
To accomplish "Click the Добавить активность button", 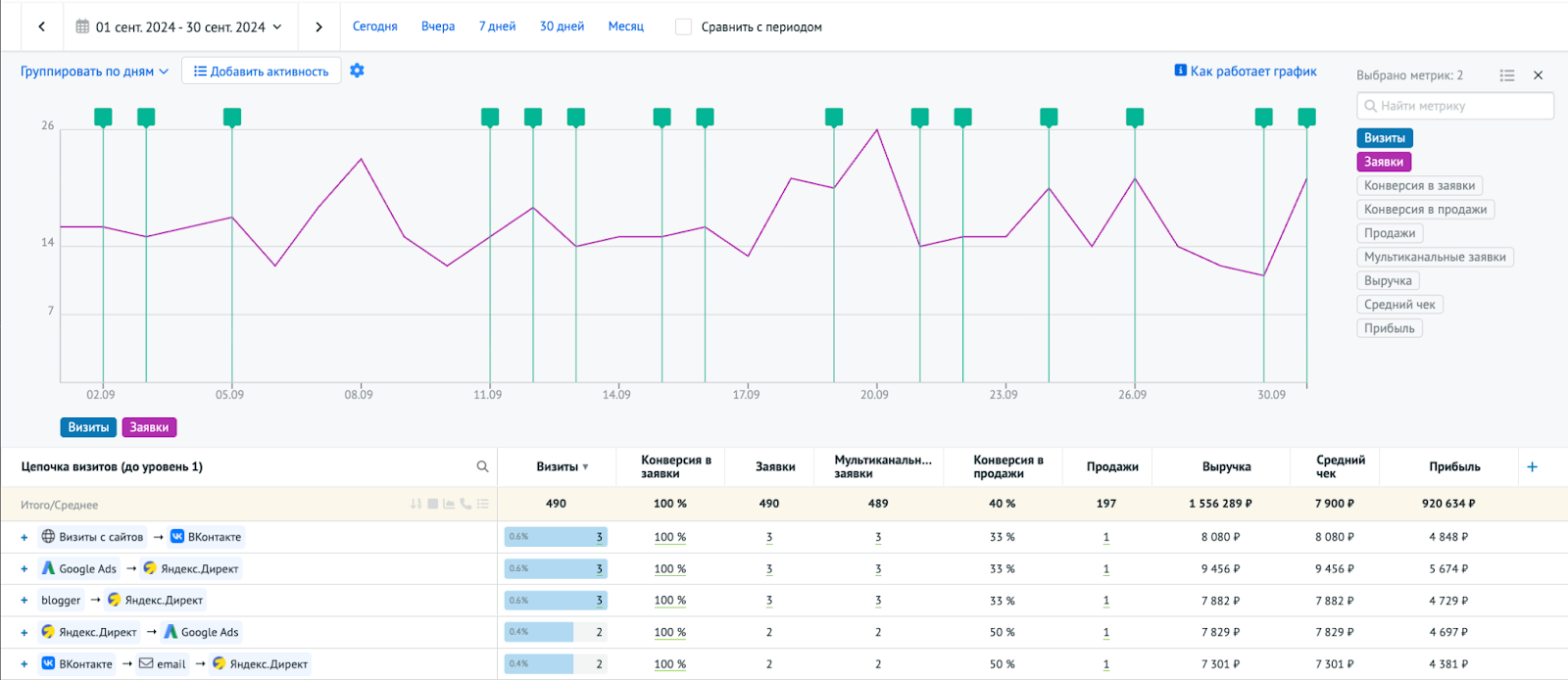I will (261, 72).
